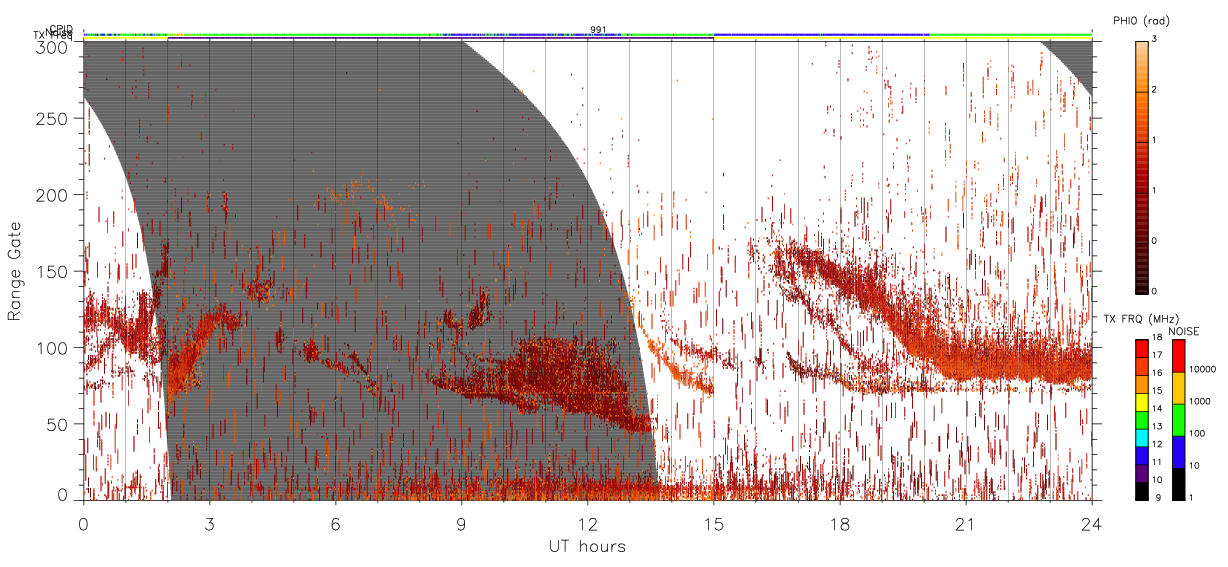Click NOISE scale label "10000"
The image size is (1228, 567).
pyautogui.click(x=1205, y=369)
